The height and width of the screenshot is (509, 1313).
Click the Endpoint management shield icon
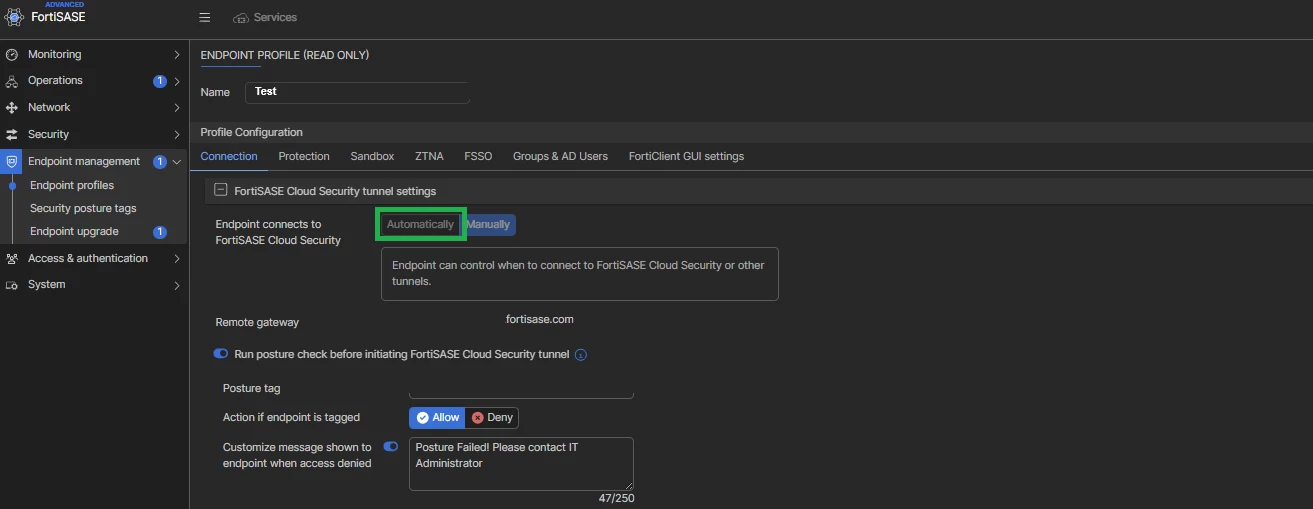(x=12, y=161)
